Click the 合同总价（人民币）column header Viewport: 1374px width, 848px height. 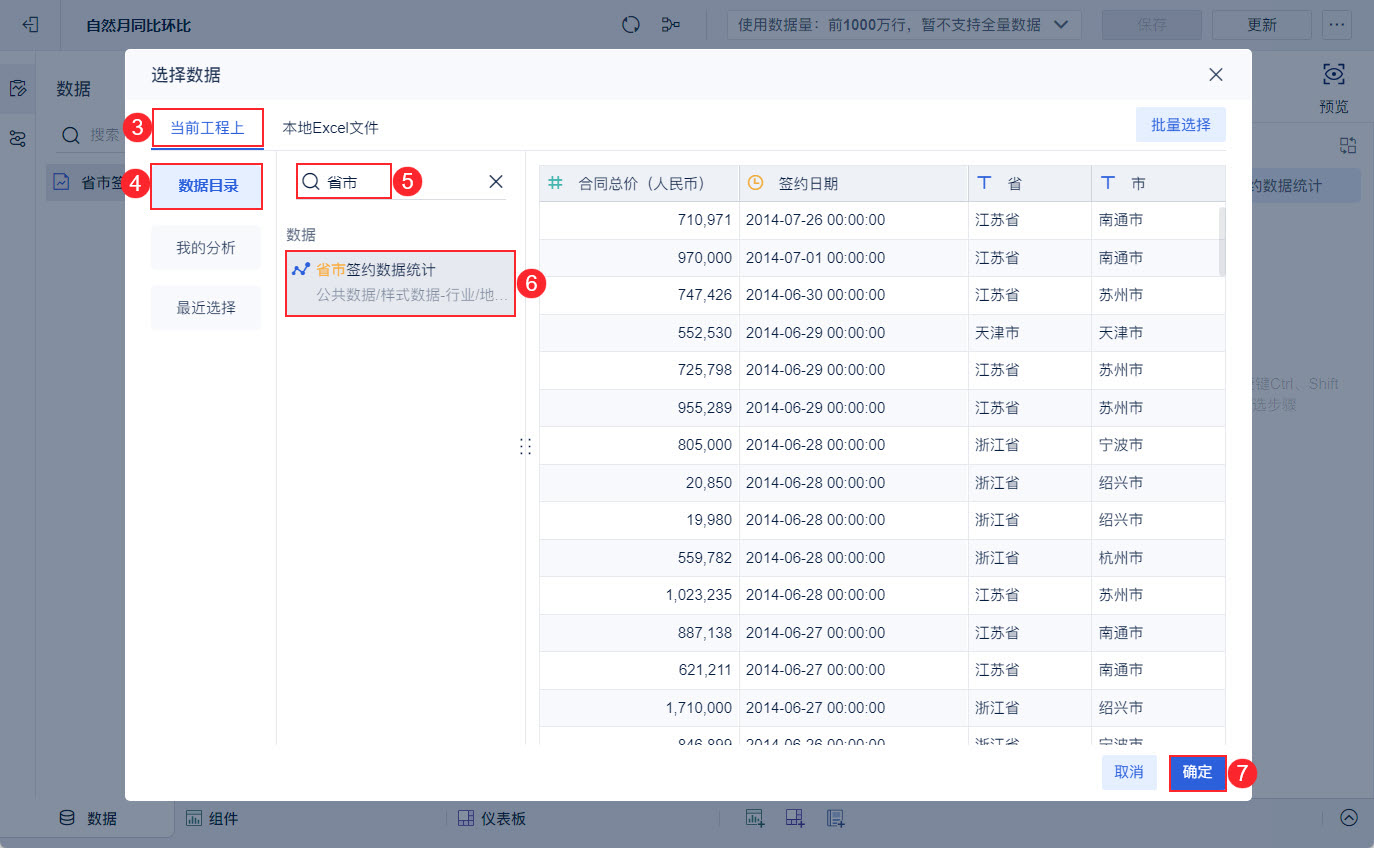[x=640, y=183]
